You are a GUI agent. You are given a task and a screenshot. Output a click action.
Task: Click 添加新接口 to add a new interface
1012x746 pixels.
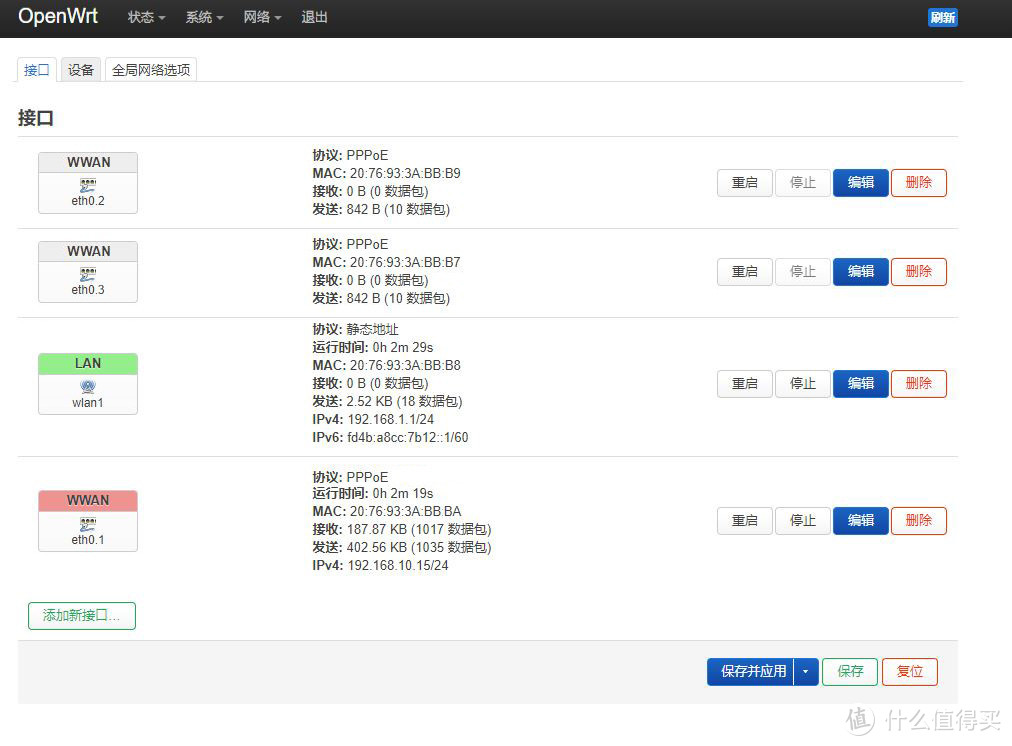[81, 615]
